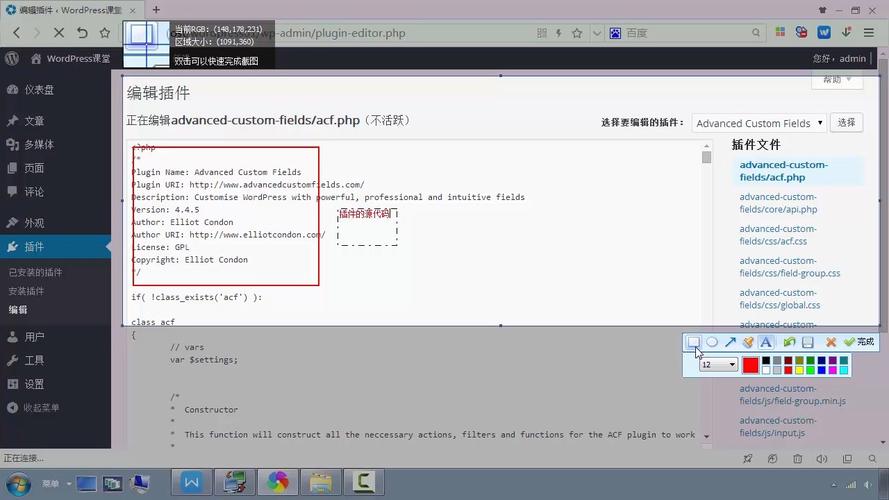Stop page loading with X icon
This screenshot has width=889, height=500.
click(x=58, y=33)
